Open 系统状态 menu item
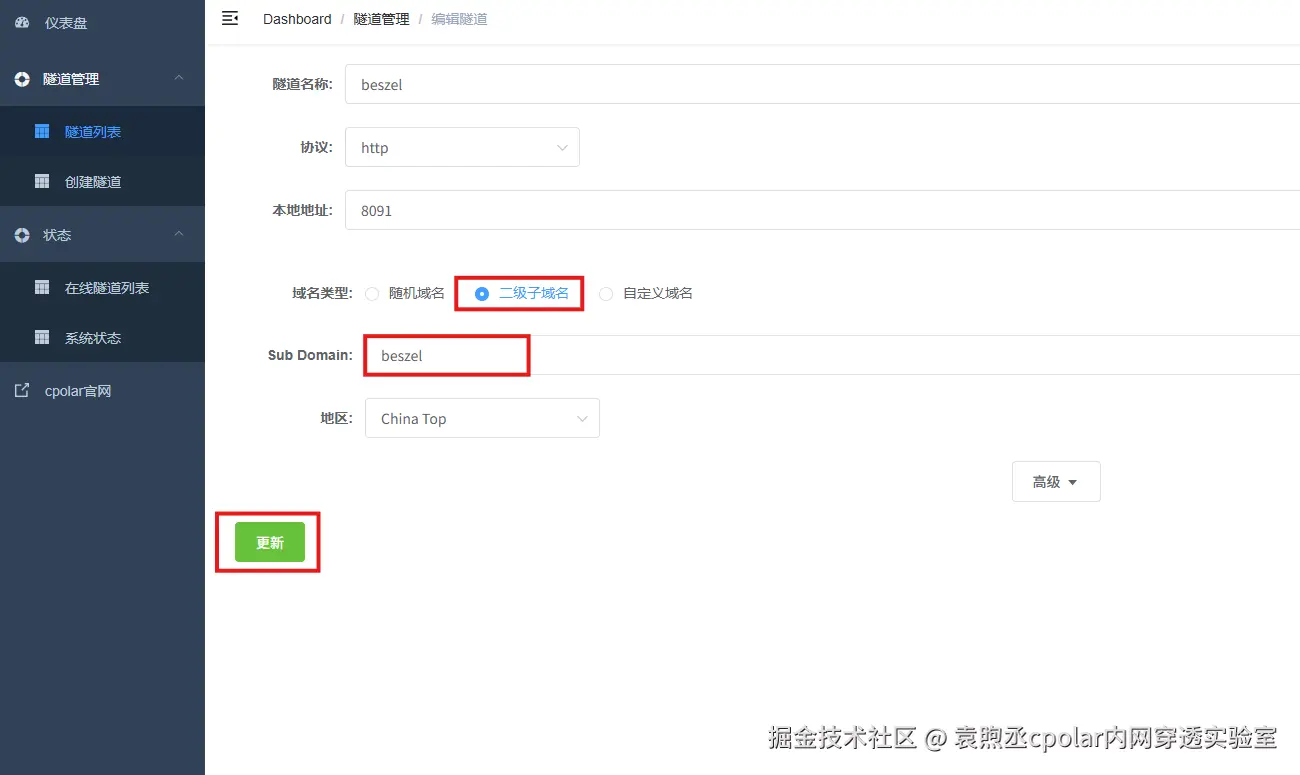This screenshot has height=775, width=1300. coord(102,337)
